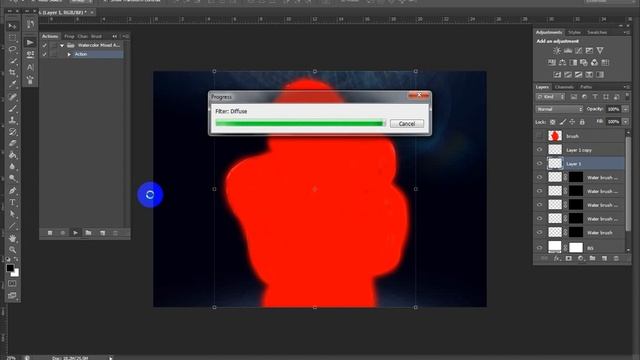The height and width of the screenshot is (360, 640).
Task: Expand the Action item steps
Action: point(69,54)
